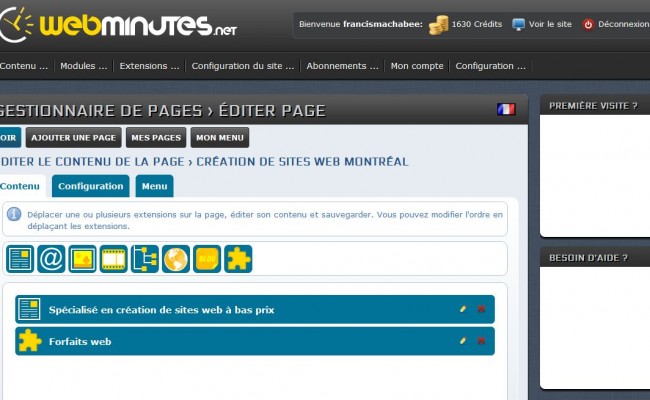
Task: Open the Menu tab
Action: [x=154, y=186]
